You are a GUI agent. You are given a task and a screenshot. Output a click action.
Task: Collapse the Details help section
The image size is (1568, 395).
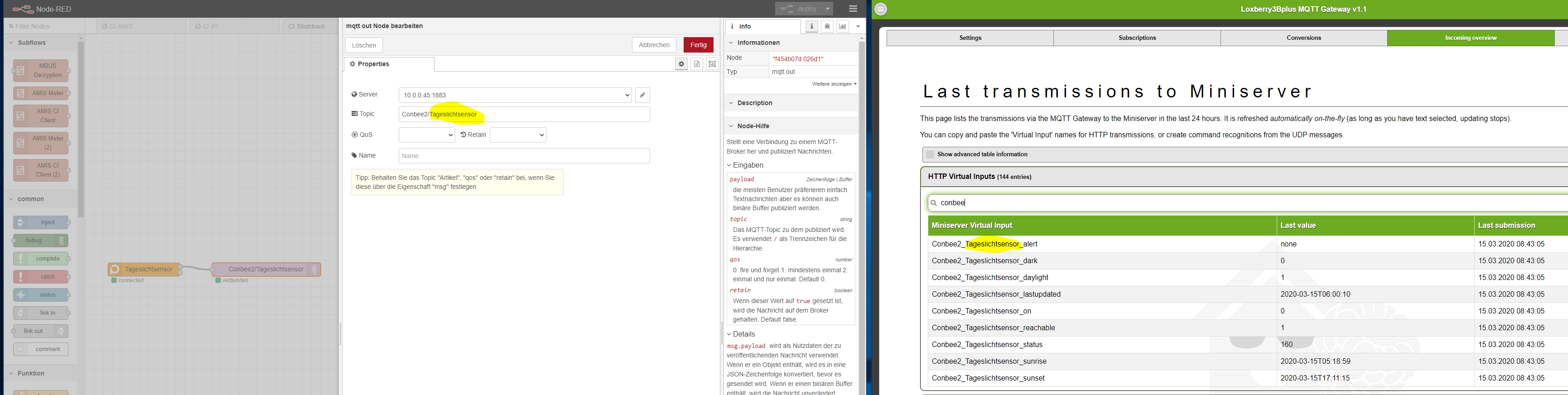click(x=741, y=334)
